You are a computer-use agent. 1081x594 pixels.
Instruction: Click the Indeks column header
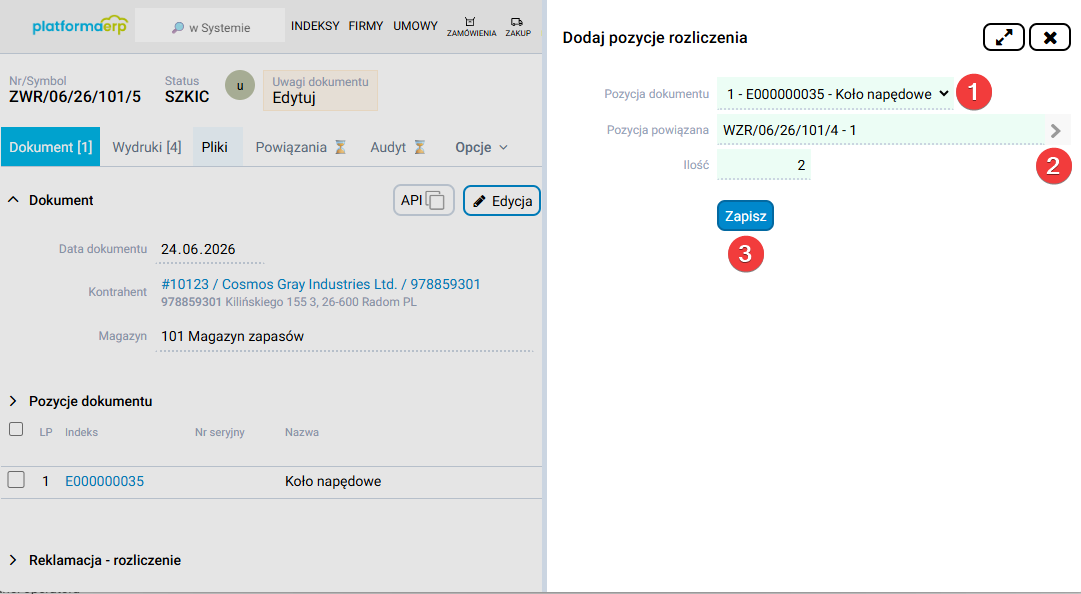coord(81,432)
